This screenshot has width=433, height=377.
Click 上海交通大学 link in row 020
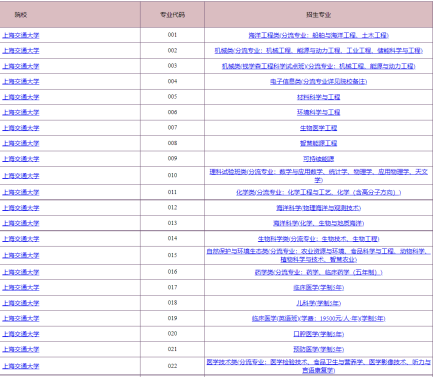pos(21,334)
